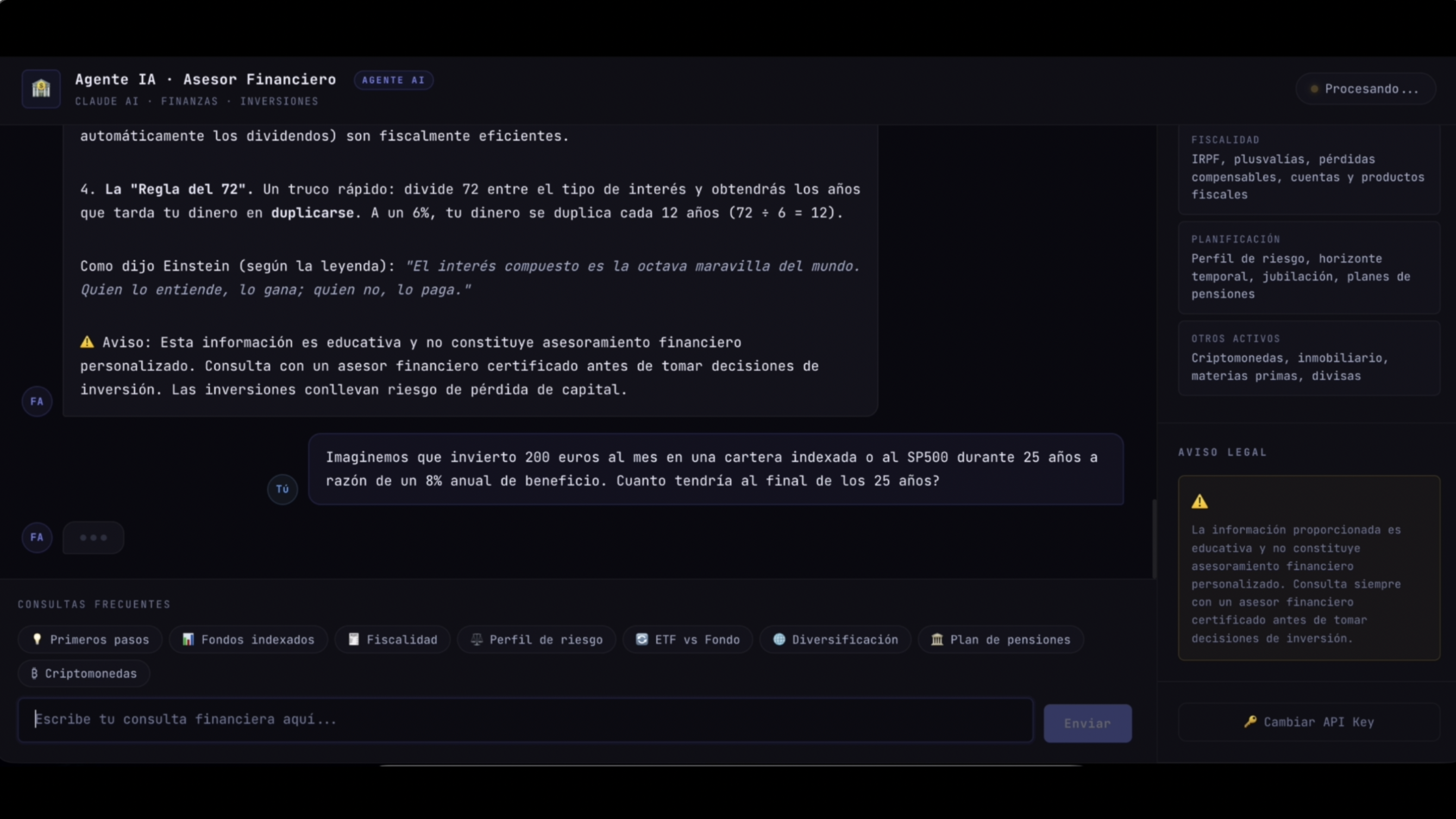Select the Perfil de riesgo chip
The width and height of the screenshot is (1456, 819).
[x=536, y=639]
